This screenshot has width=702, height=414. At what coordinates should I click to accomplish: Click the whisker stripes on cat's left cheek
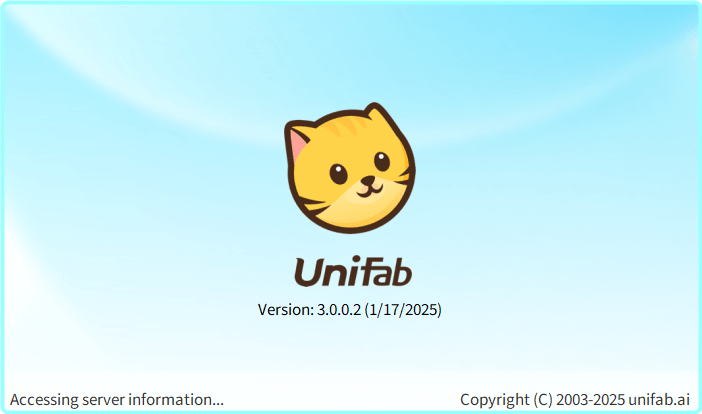coord(310,205)
